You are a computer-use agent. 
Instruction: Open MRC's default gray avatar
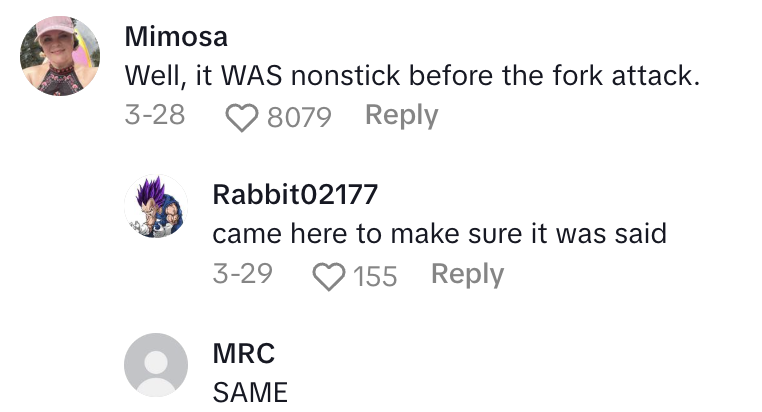tap(156, 365)
